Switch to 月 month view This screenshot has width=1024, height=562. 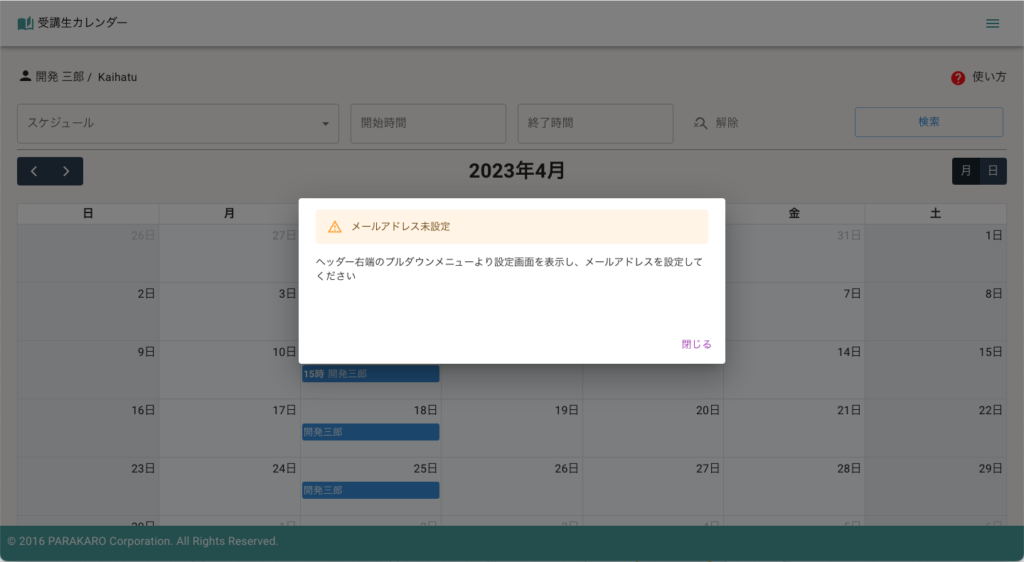966,171
